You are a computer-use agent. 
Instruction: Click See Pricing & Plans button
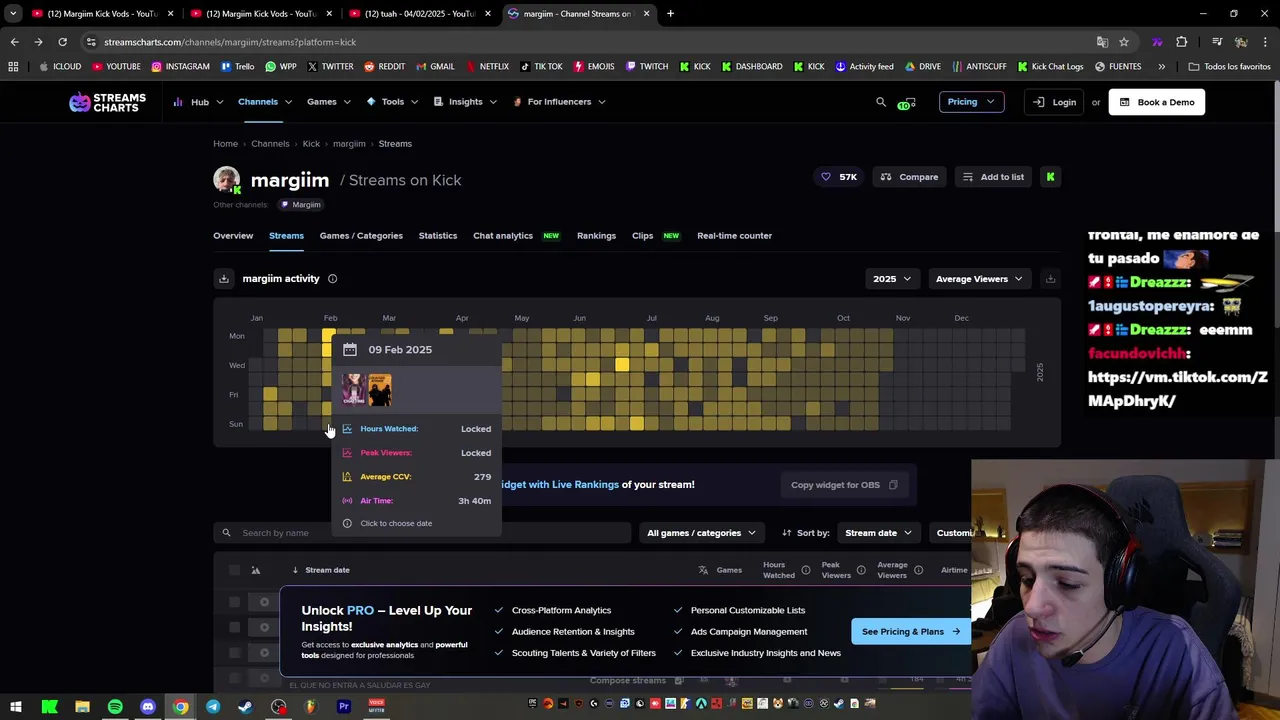pos(911,632)
